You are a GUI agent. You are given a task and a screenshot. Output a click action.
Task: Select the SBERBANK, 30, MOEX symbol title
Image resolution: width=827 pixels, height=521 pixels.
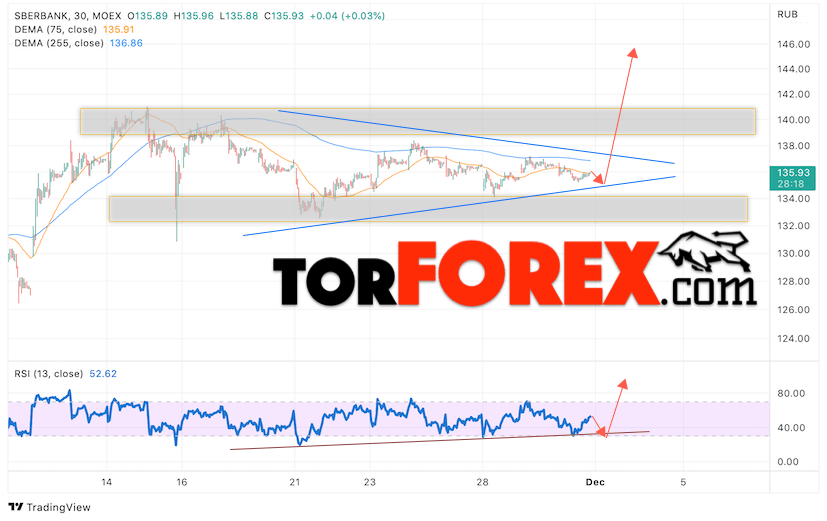(x=68, y=16)
